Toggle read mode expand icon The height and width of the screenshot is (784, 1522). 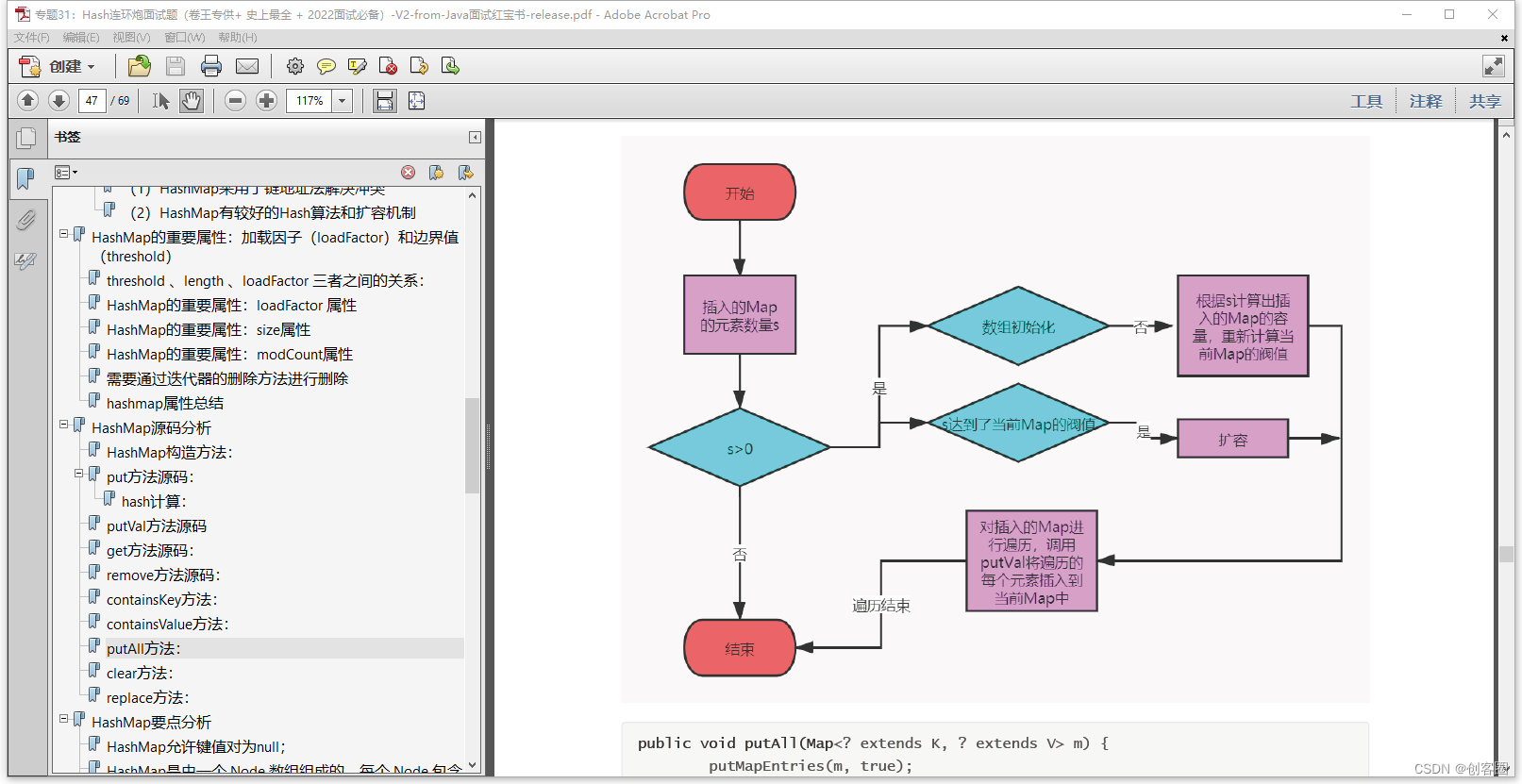point(1494,66)
